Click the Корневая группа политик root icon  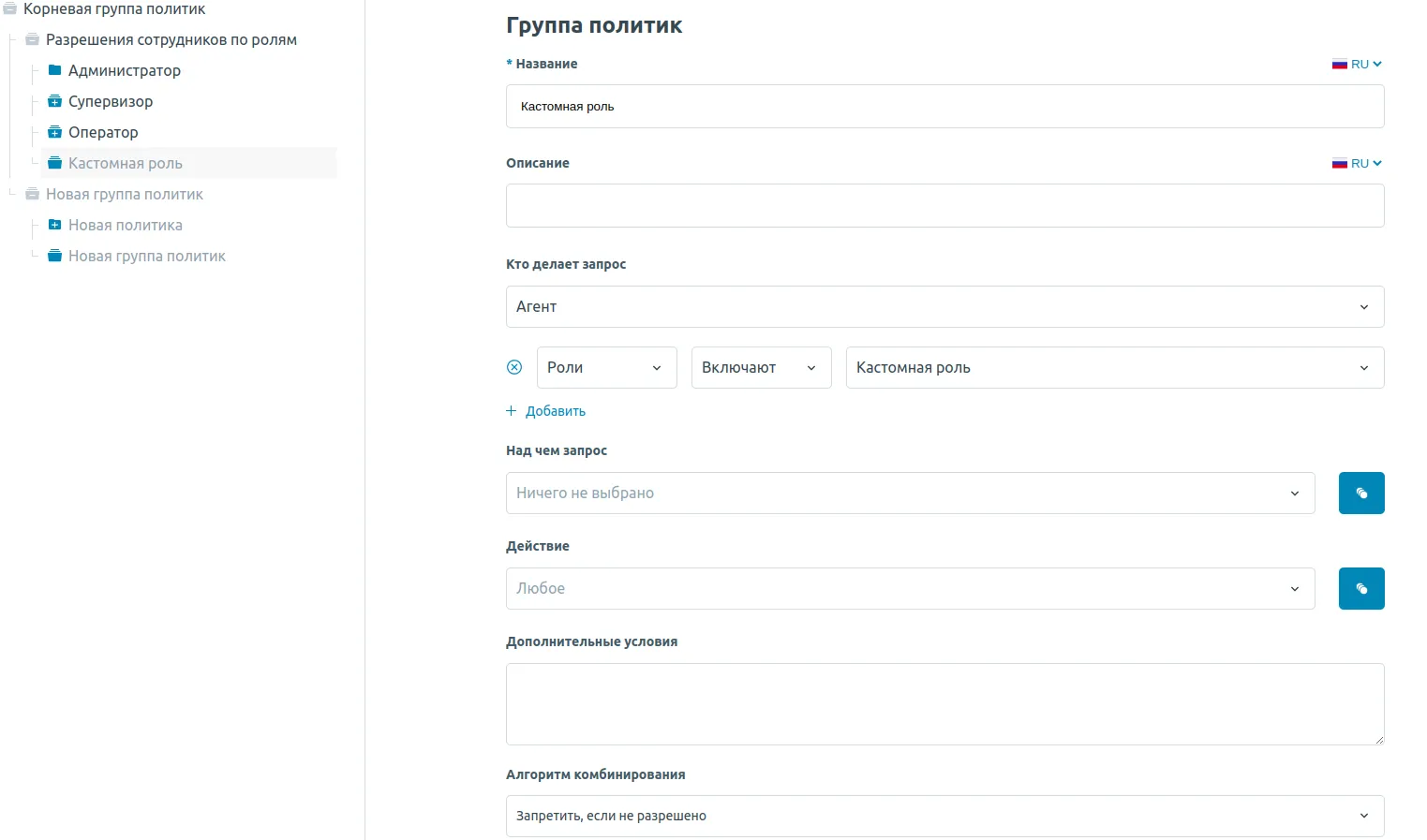(9, 8)
